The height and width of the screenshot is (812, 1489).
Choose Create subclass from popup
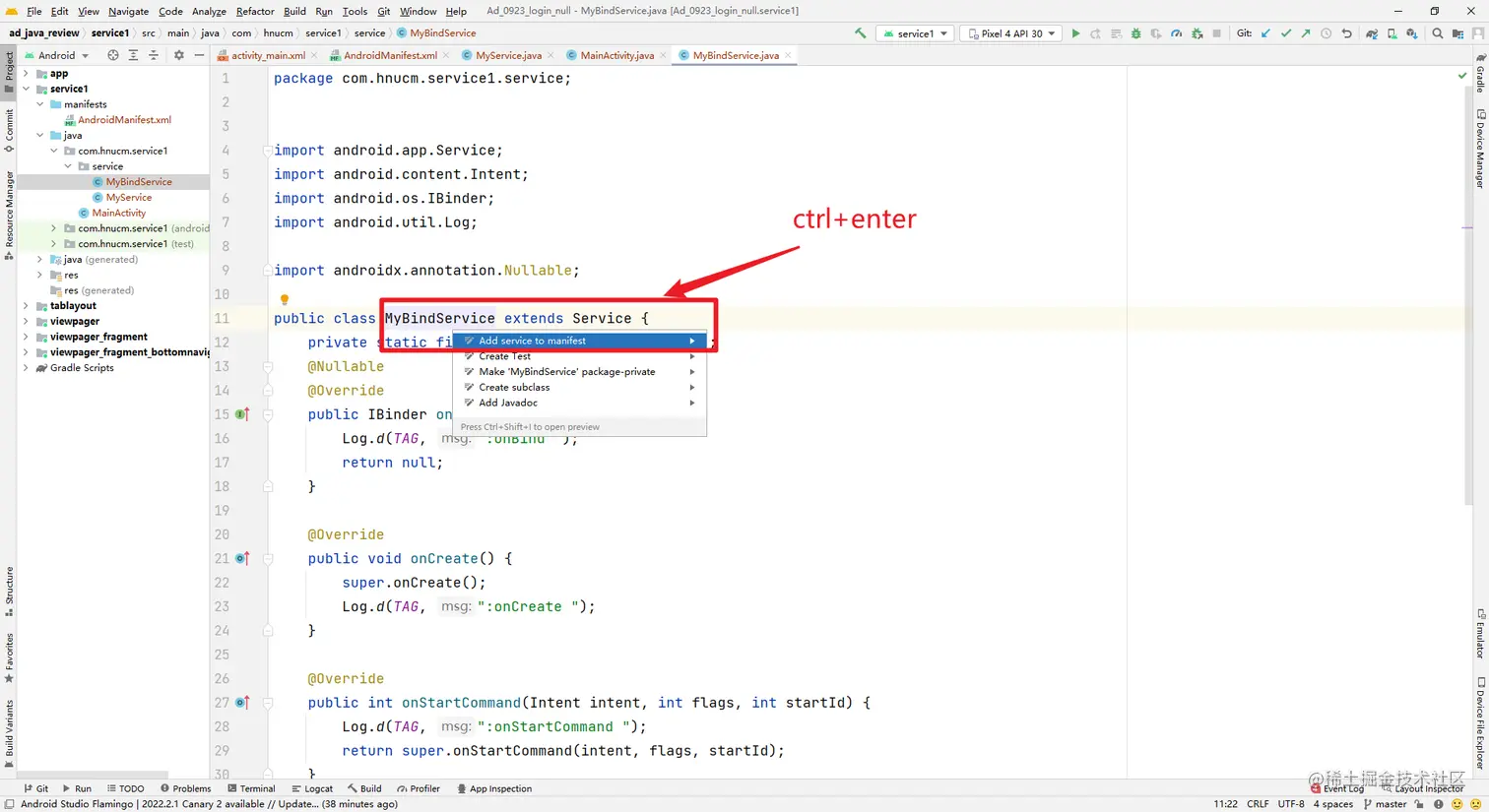click(x=579, y=387)
